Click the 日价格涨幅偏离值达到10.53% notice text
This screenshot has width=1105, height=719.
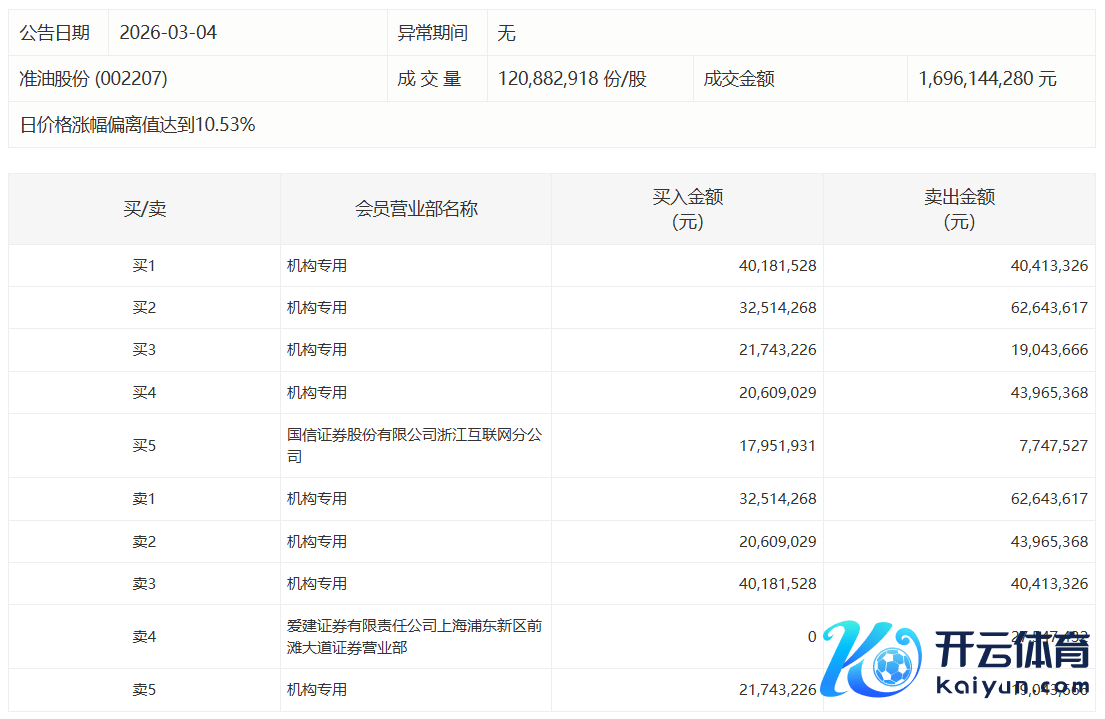[x=138, y=125]
